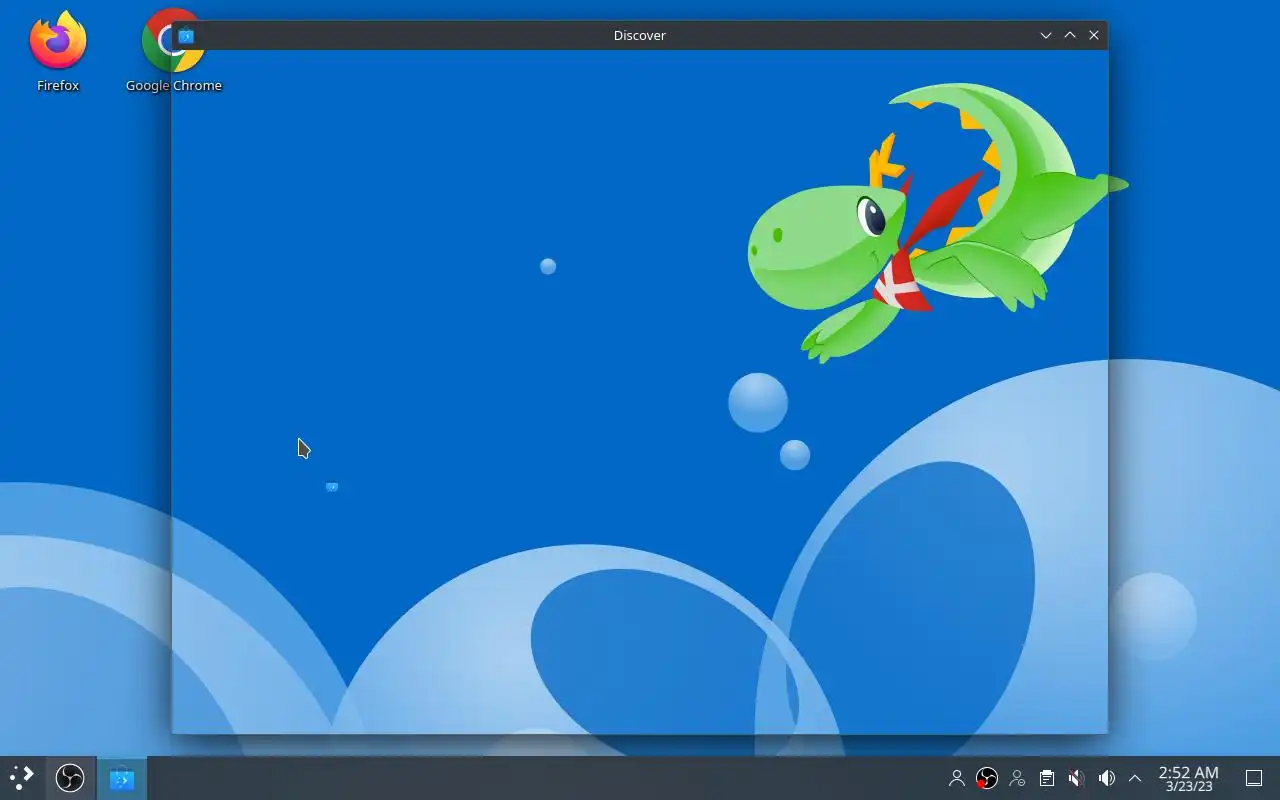The height and width of the screenshot is (800, 1280).
Task: Open the KDE application launcher
Action: tap(22, 778)
